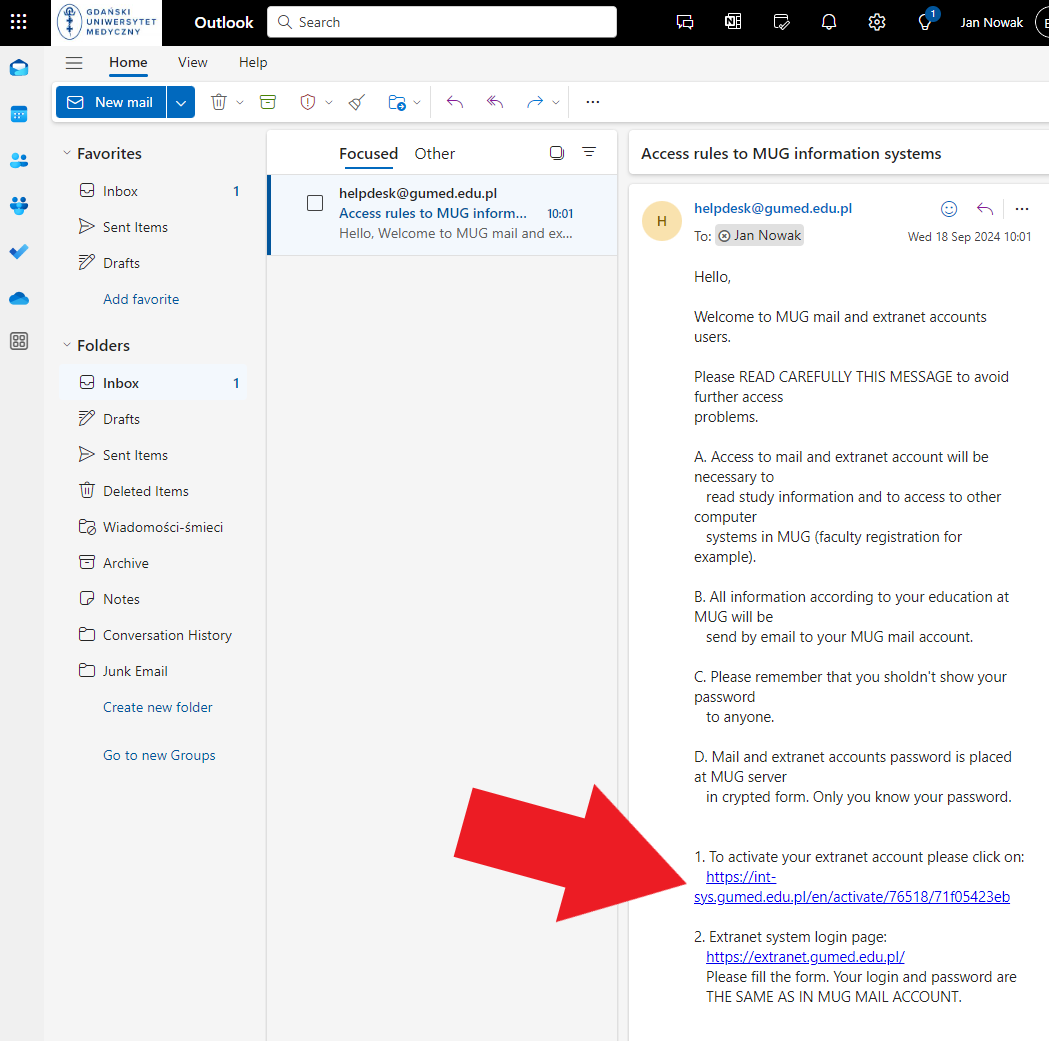Image resolution: width=1049 pixels, height=1041 pixels.
Task: Open the To Do checkmark app
Action: [19, 252]
